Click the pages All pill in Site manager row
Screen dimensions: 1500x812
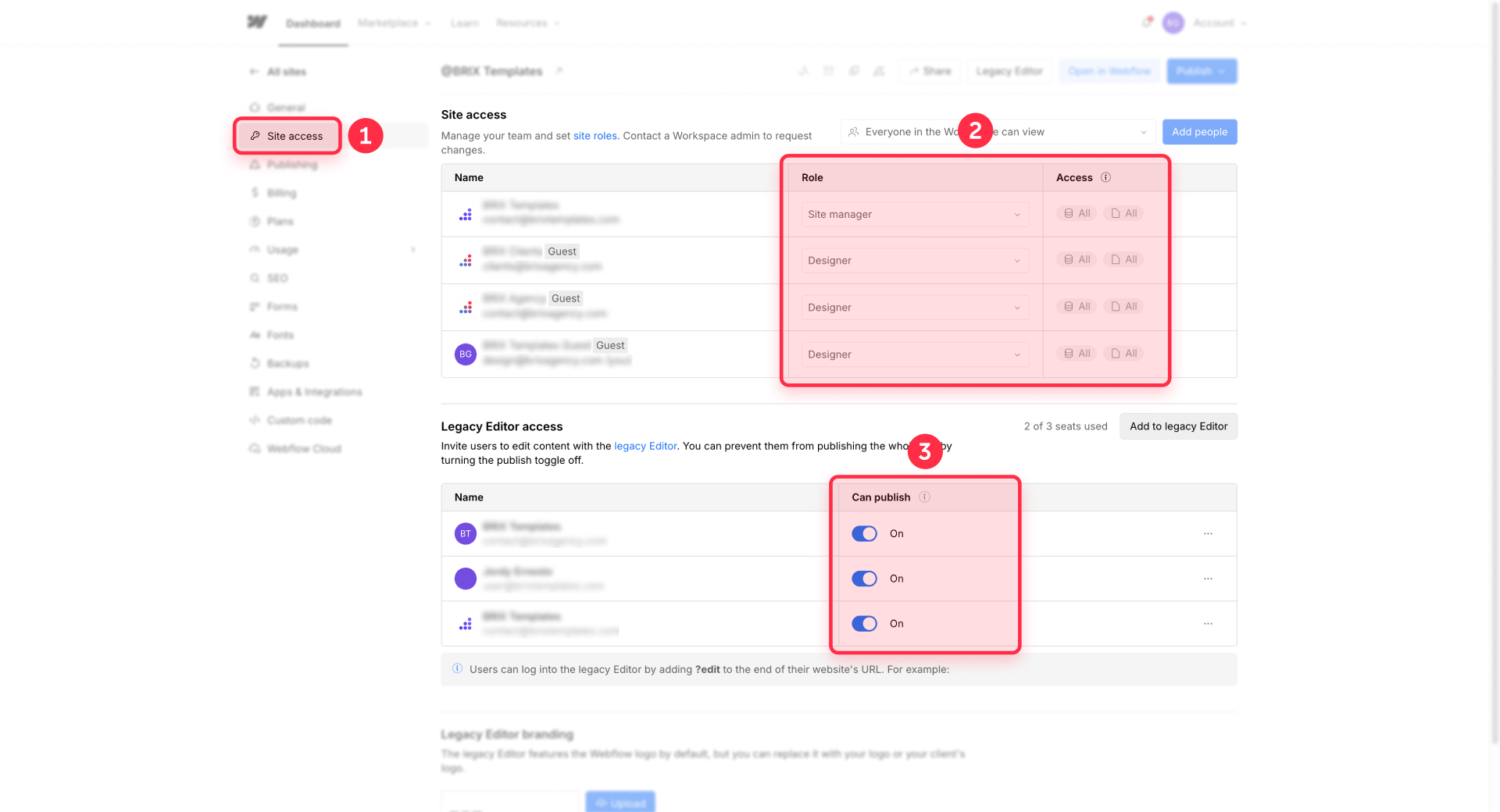(1123, 213)
